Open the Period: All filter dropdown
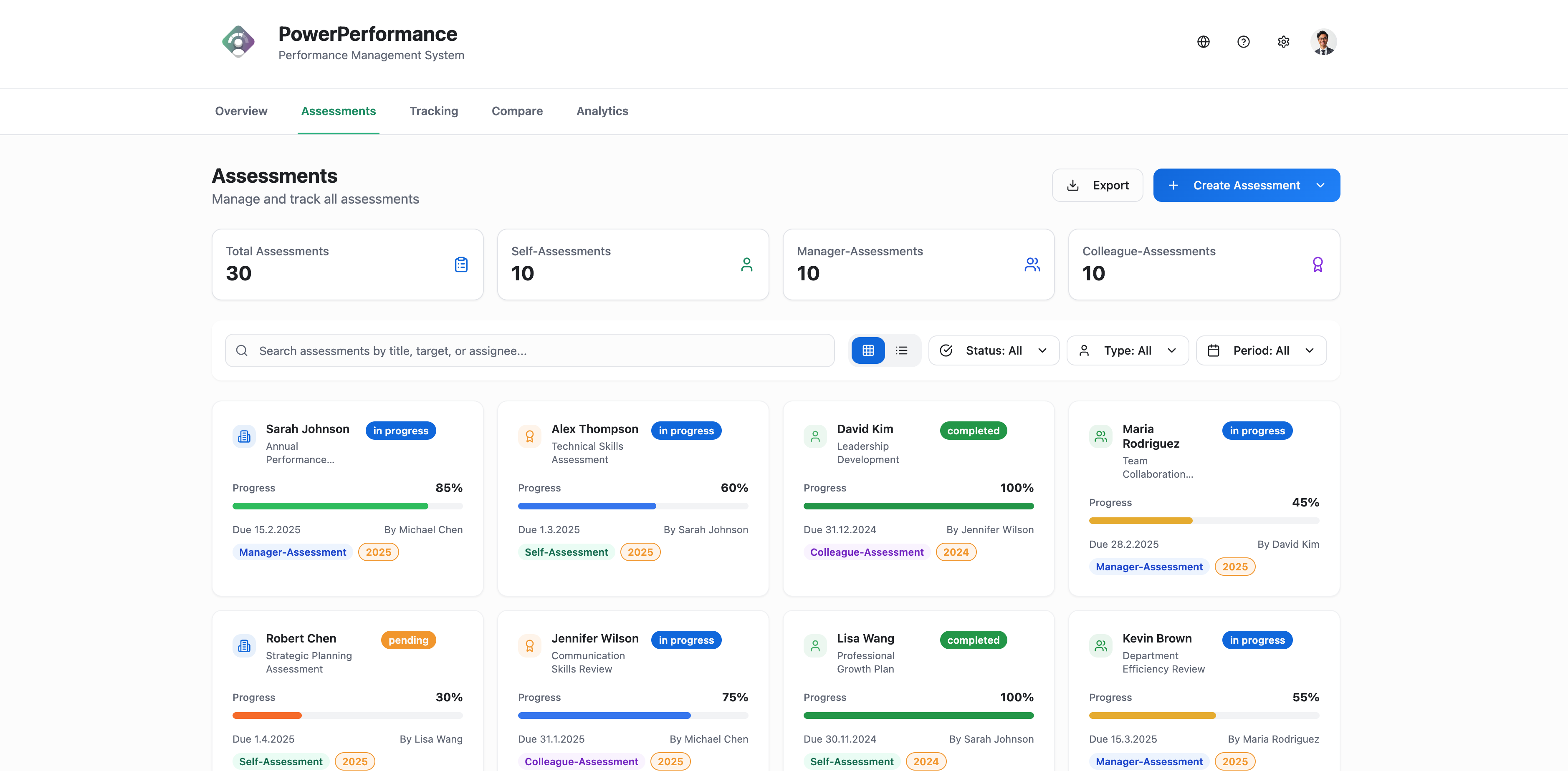This screenshot has width=1568, height=771. 1261,350
